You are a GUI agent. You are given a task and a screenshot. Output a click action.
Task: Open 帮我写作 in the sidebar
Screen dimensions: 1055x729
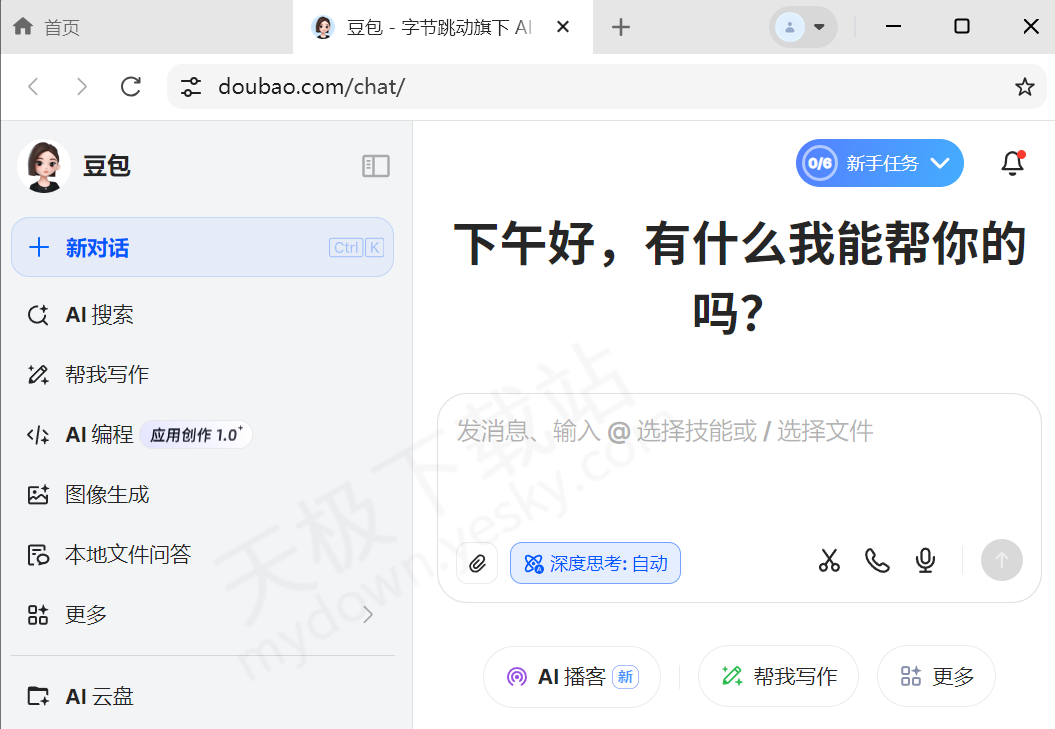(x=203, y=374)
